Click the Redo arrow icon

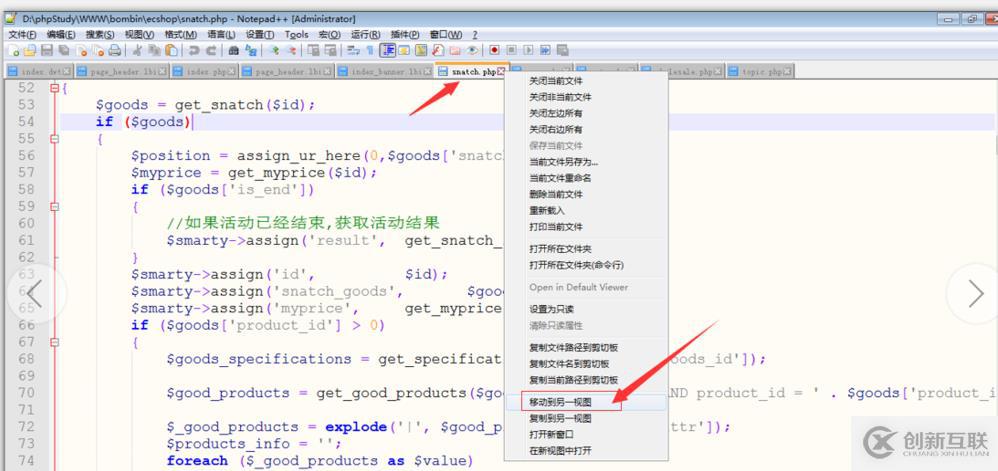(x=211, y=51)
